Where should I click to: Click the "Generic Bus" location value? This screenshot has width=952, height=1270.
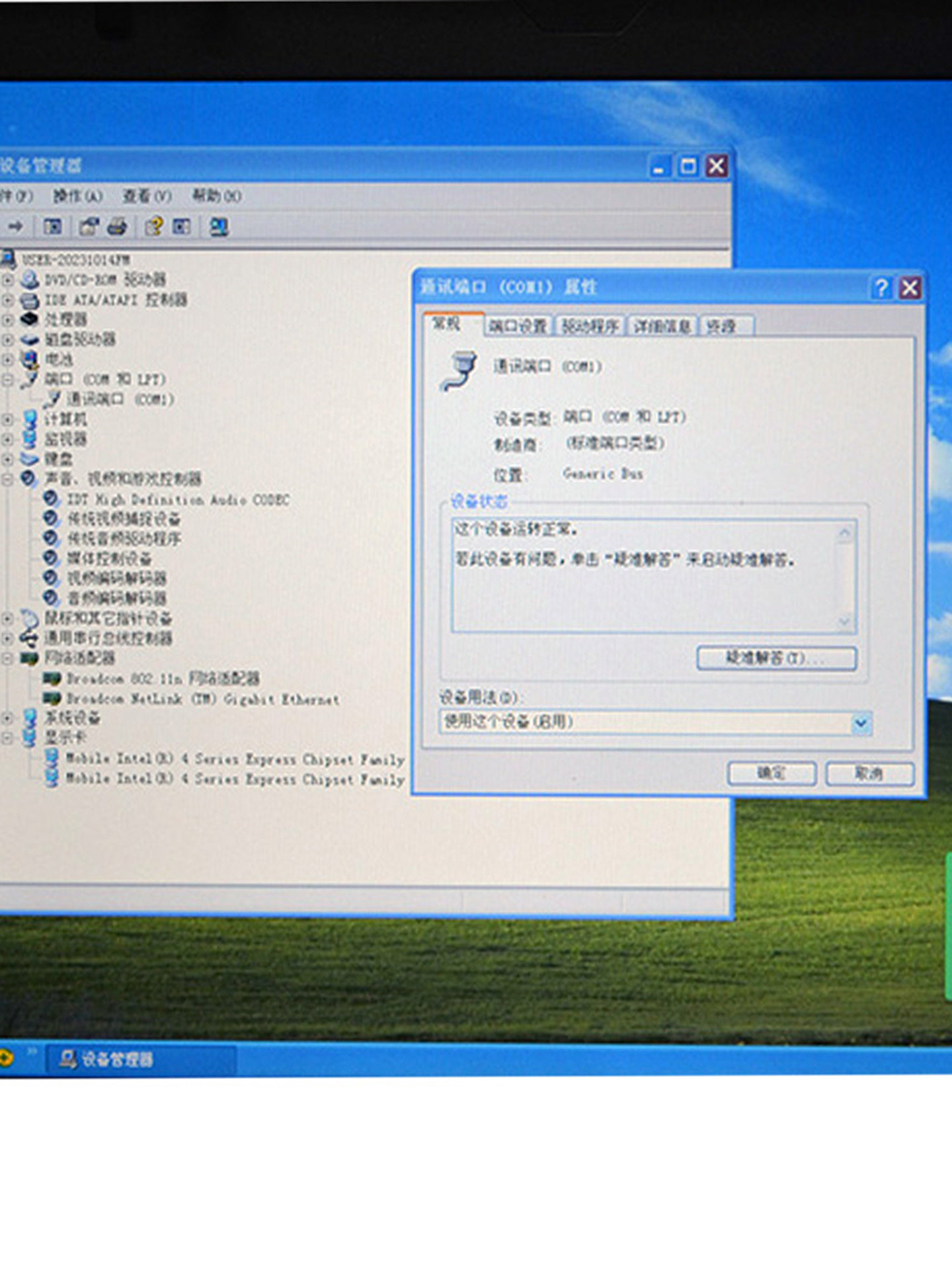[x=602, y=474]
